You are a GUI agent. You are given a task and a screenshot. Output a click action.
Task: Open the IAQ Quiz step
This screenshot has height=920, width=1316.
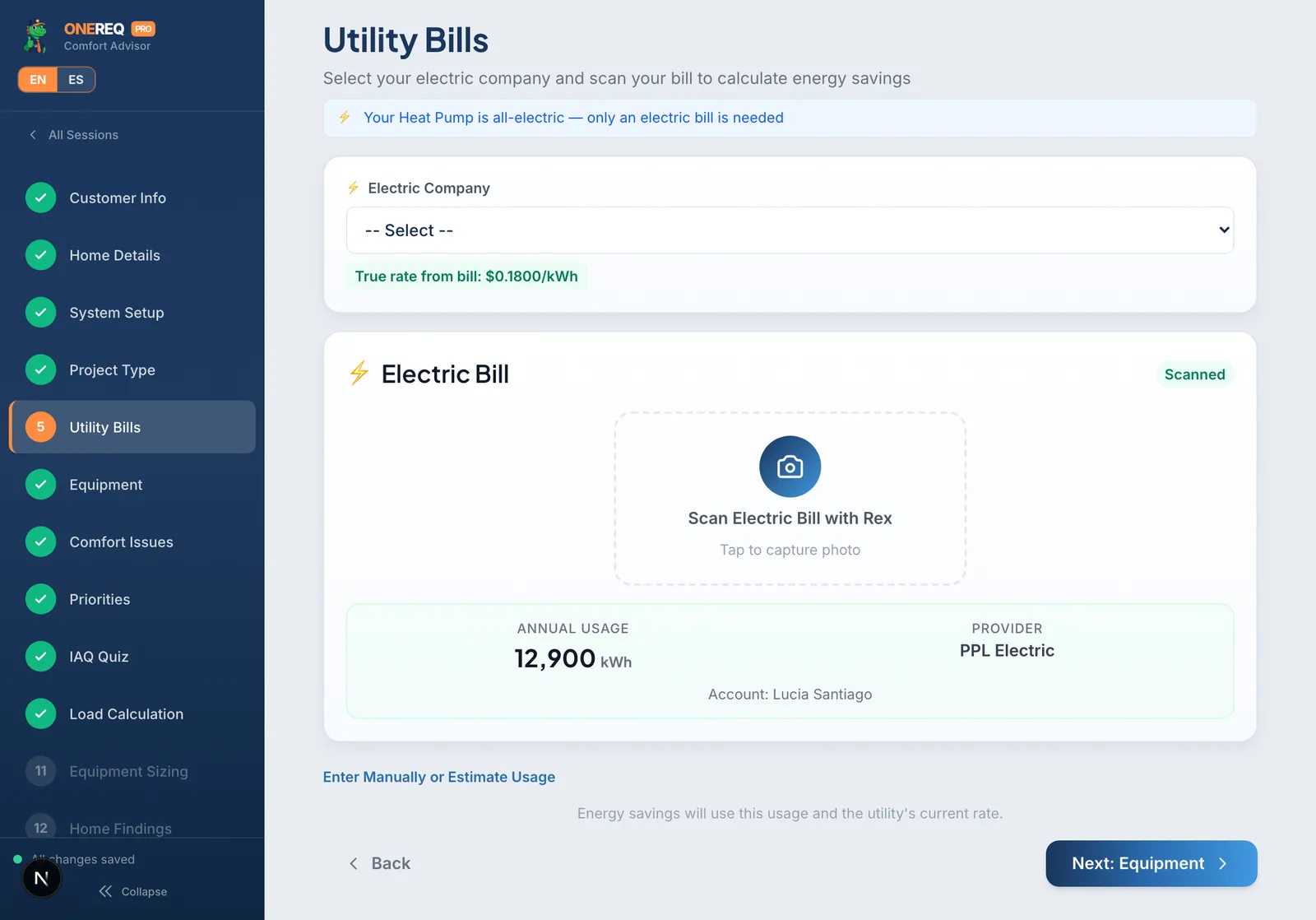132,657
